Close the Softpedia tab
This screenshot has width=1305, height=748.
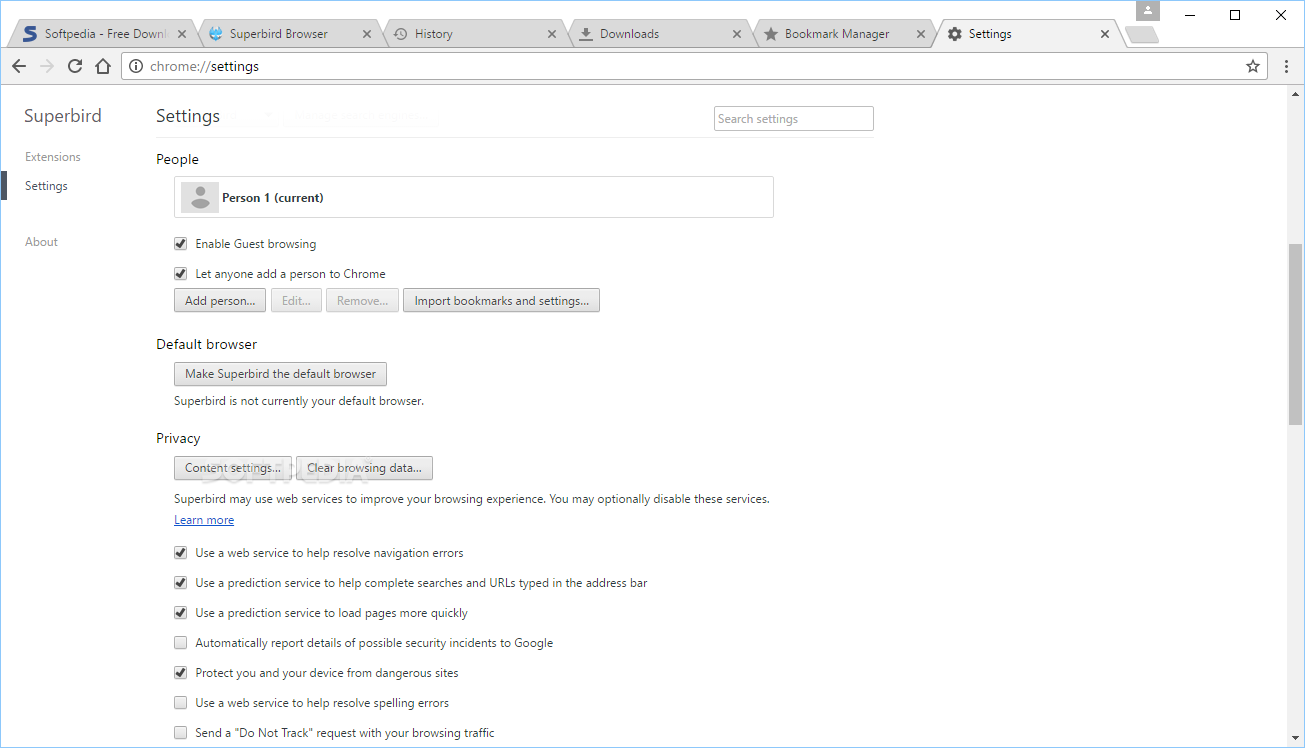(x=181, y=34)
